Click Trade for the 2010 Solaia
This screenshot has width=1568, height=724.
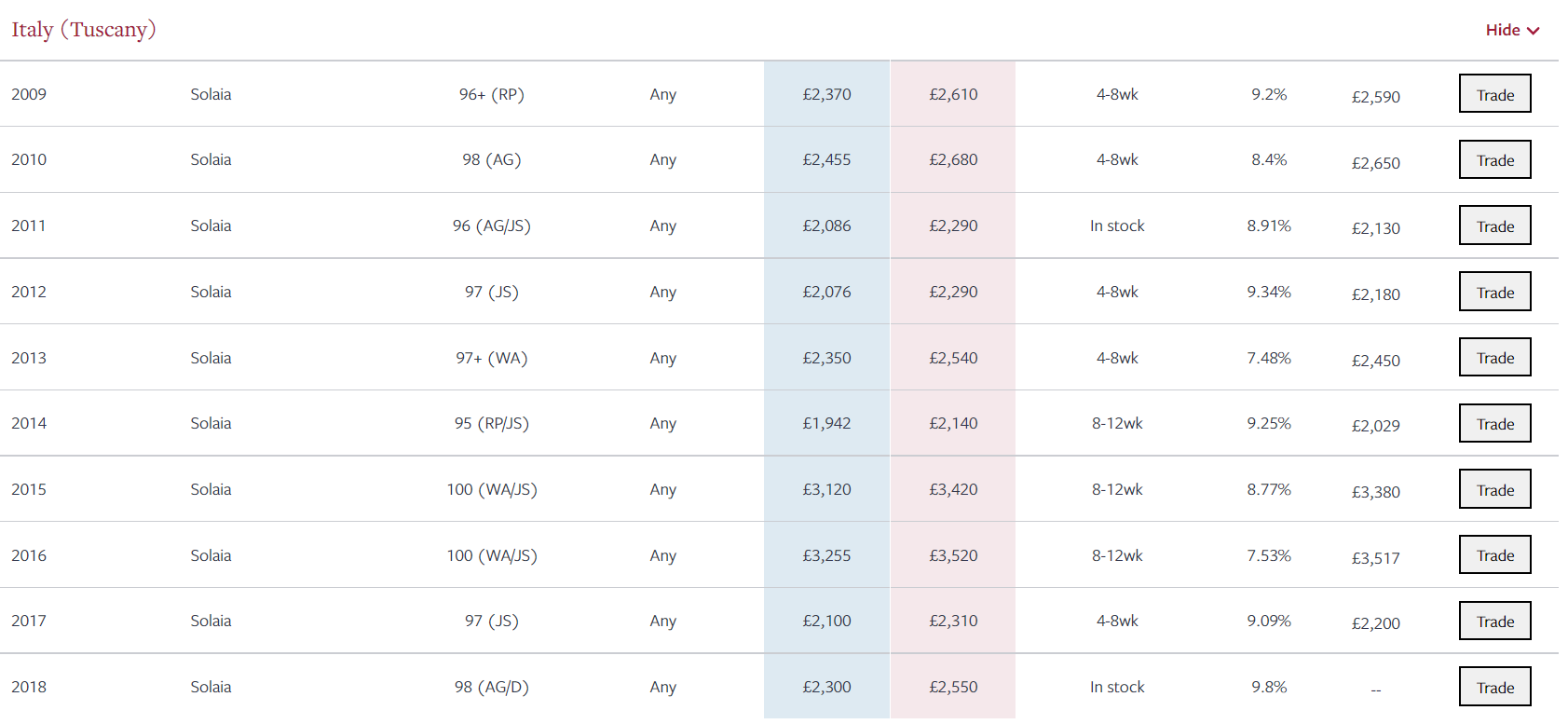[1494, 159]
